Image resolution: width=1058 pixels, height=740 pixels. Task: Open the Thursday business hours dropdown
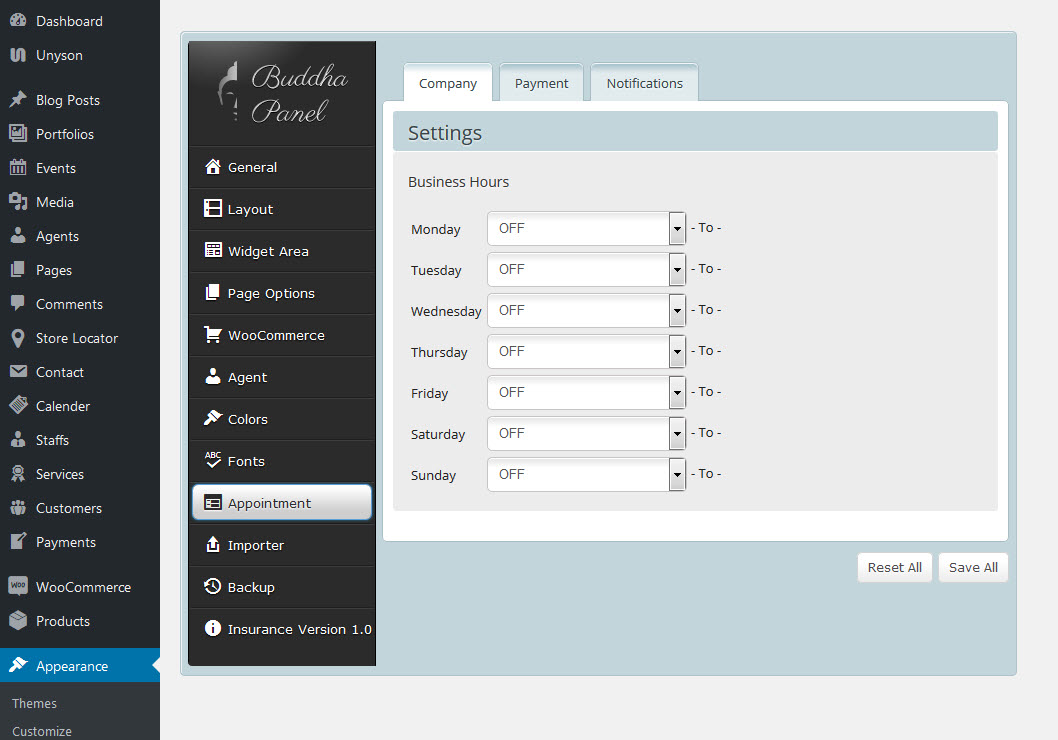click(586, 352)
